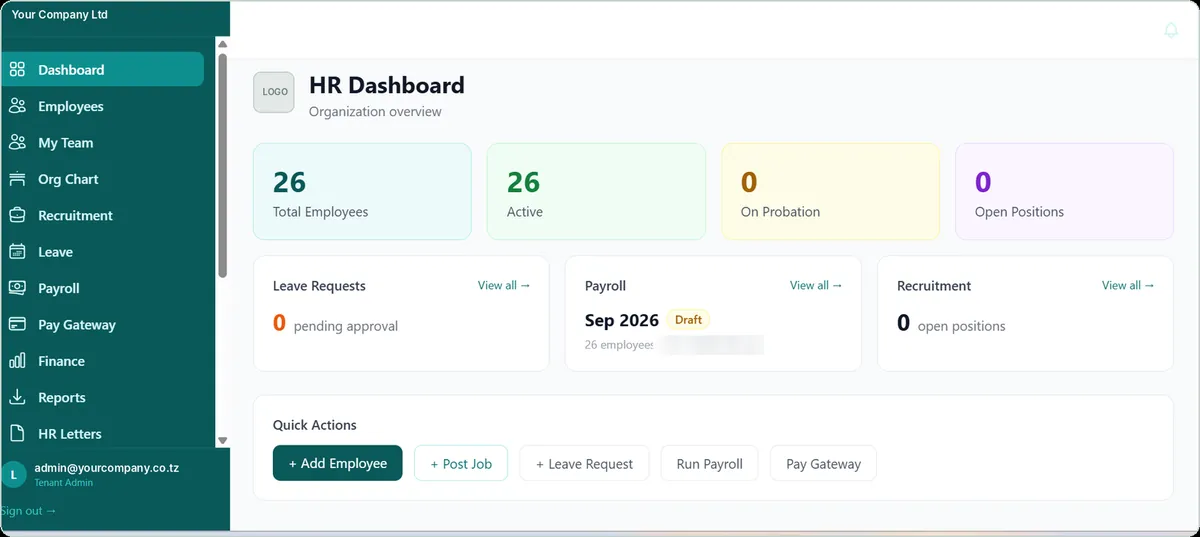Click the admin@yourcompany.co.tz account text
Screen dimensions: 1200x537
tap(107, 467)
